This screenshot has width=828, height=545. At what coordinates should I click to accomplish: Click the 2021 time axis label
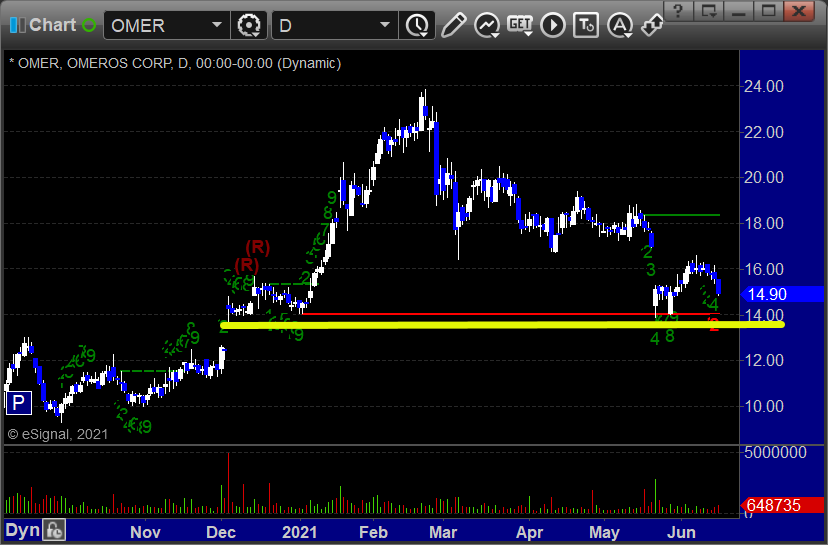coord(299,532)
